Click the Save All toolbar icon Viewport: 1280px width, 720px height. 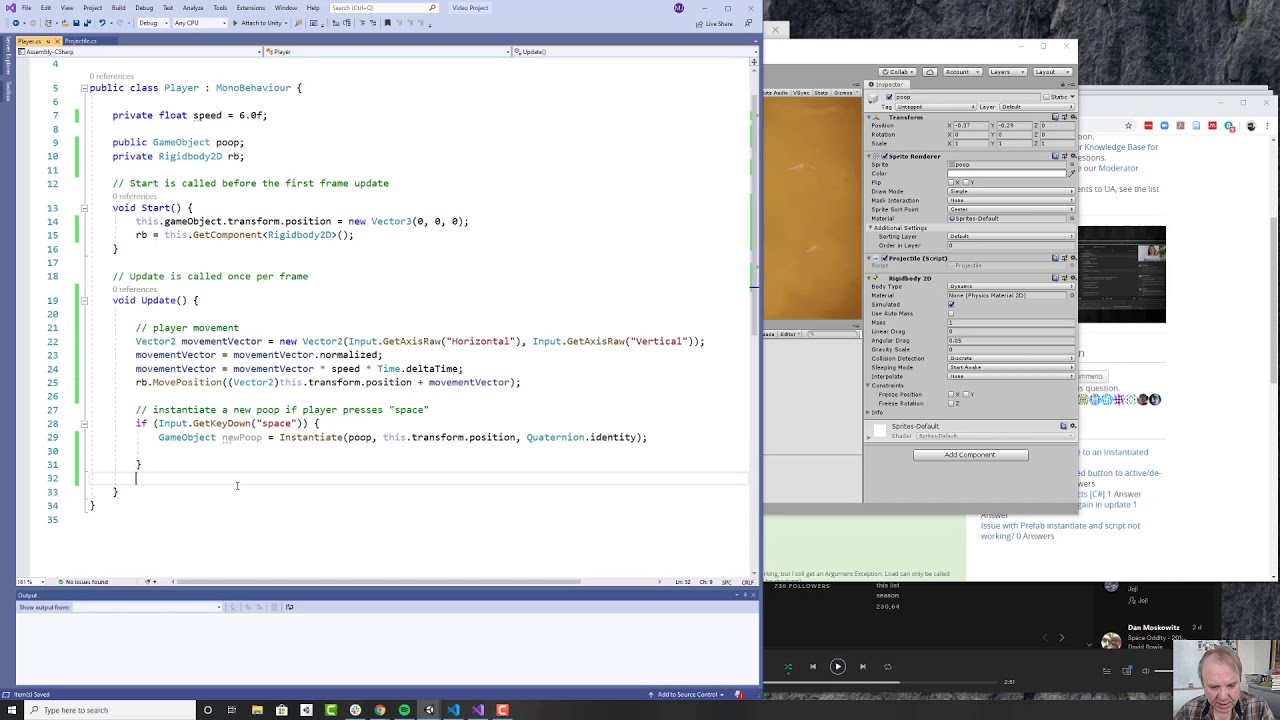[x=86, y=23]
